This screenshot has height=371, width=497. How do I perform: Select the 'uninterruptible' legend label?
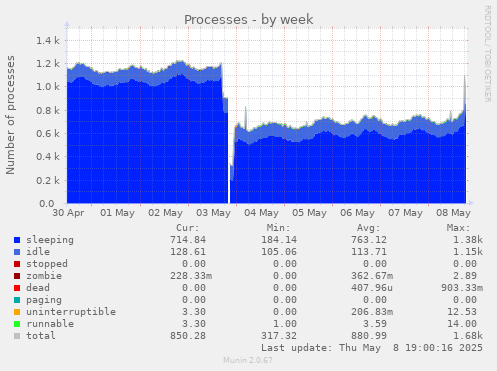pos(71,312)
